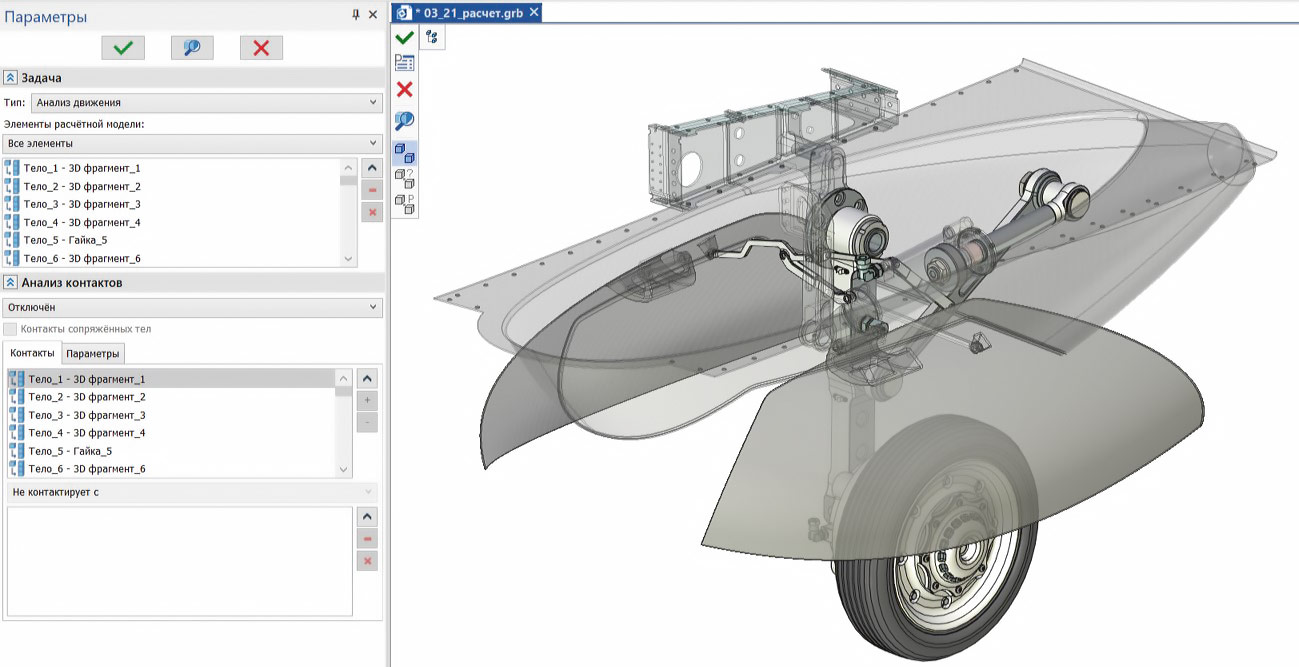1299x667 pixels.
Task: Click the model tree icon beside the viewport toolbar
Action: point(432,37)
